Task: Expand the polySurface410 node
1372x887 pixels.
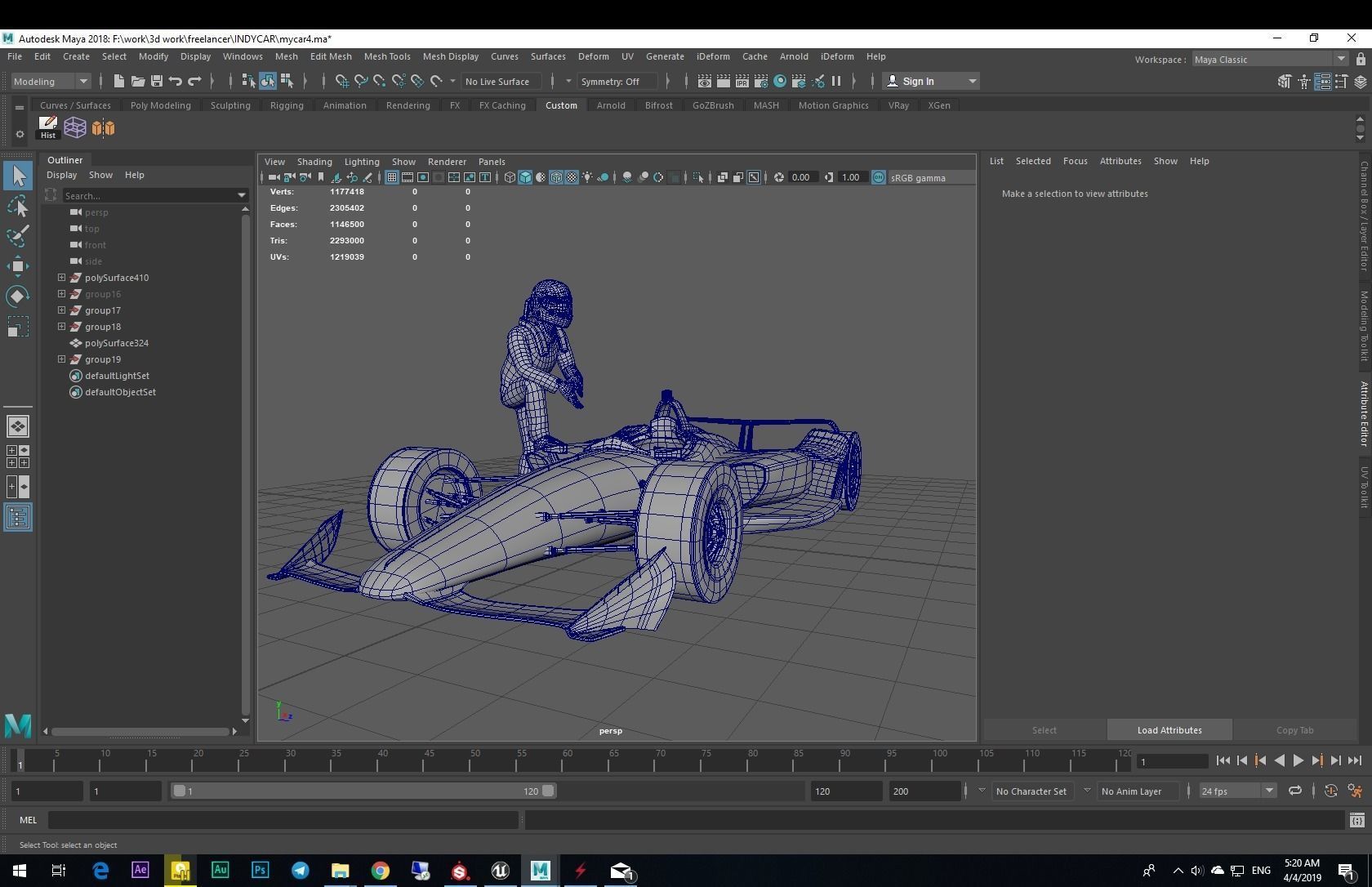Action: pos(61,278)
